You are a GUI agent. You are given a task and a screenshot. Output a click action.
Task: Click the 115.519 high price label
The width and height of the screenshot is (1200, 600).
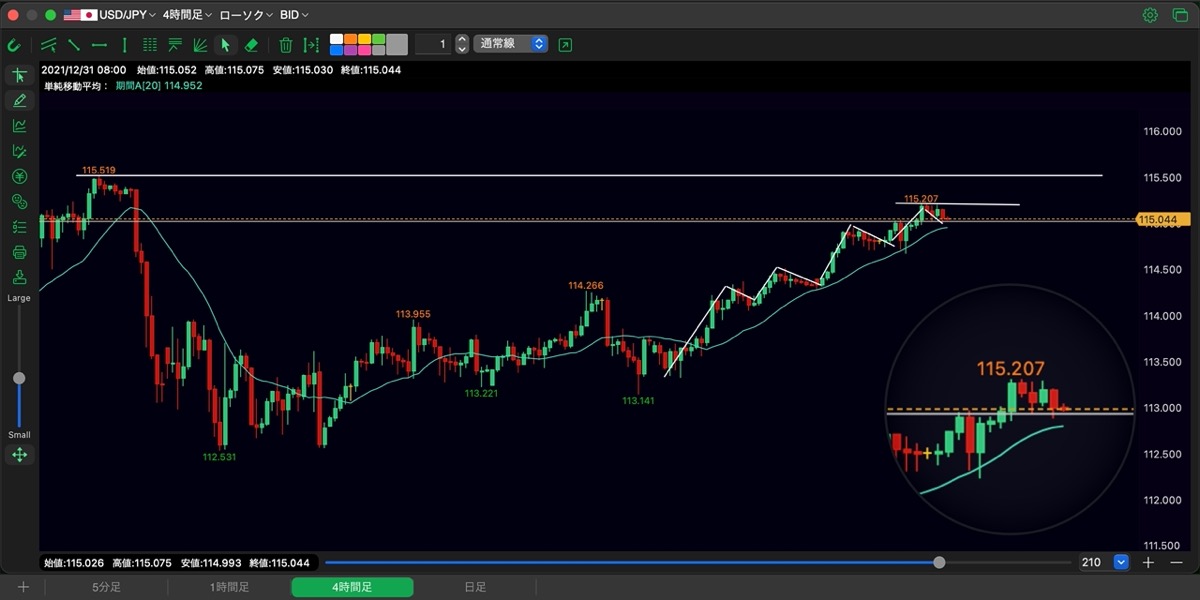tap(100, 171)
